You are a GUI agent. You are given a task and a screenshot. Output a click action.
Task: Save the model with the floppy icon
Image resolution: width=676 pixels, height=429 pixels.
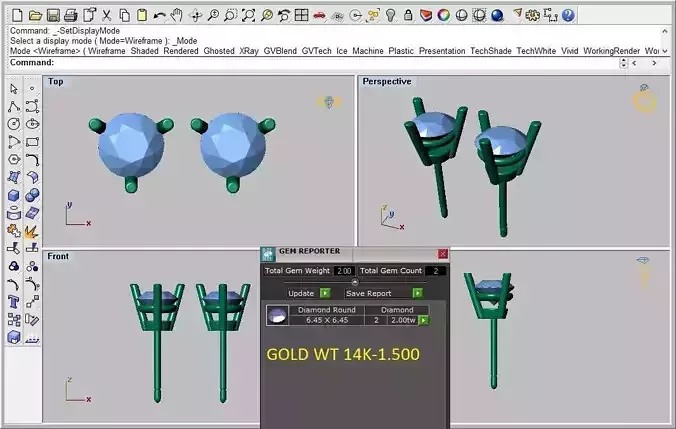pyautogui.click(x=53, y=16)
